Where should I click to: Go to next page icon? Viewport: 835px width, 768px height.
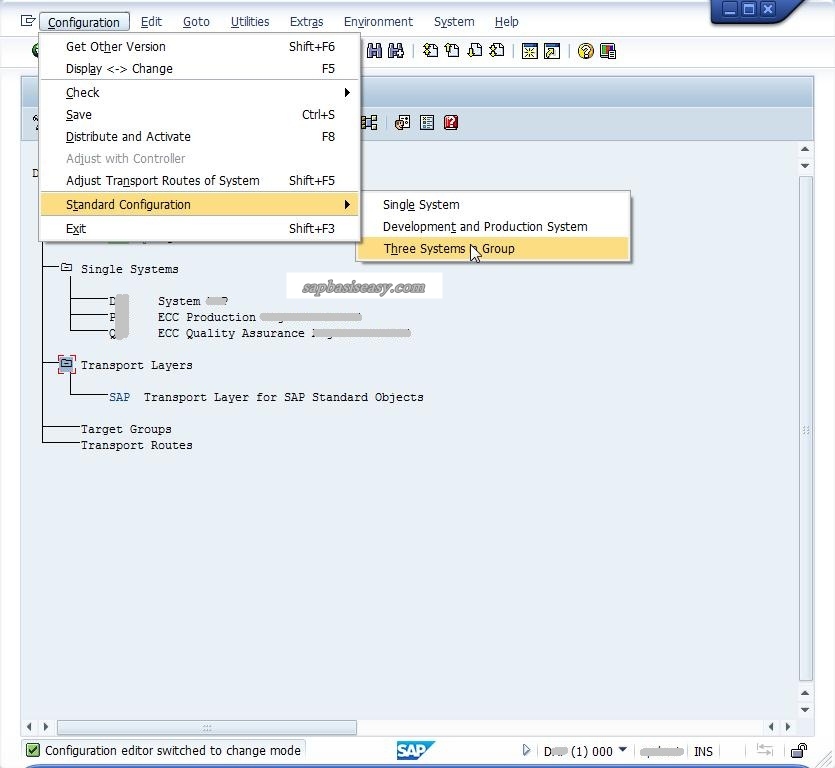pos(474,51)
